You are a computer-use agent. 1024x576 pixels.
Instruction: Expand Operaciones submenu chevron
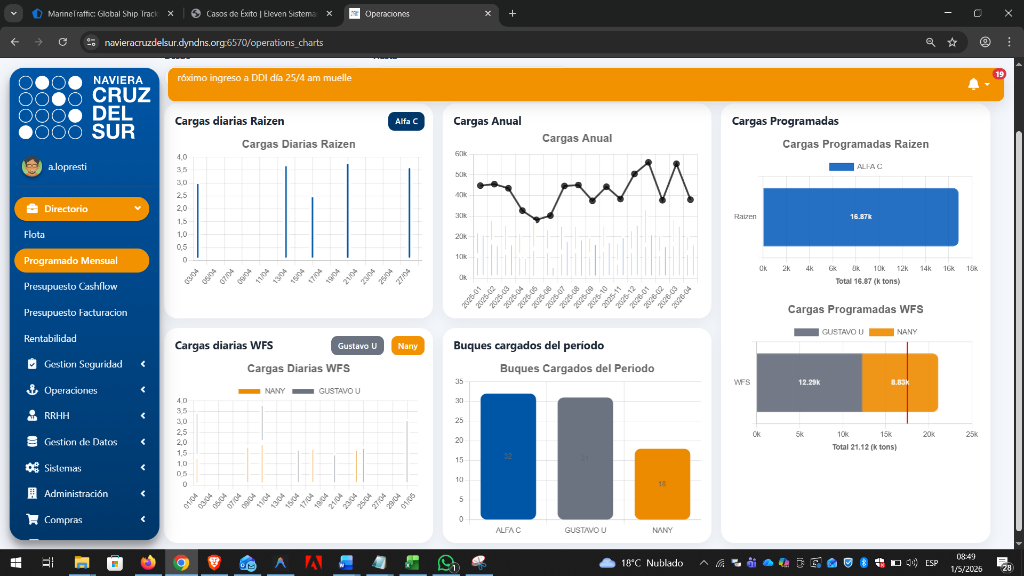[x=142, y=390]
